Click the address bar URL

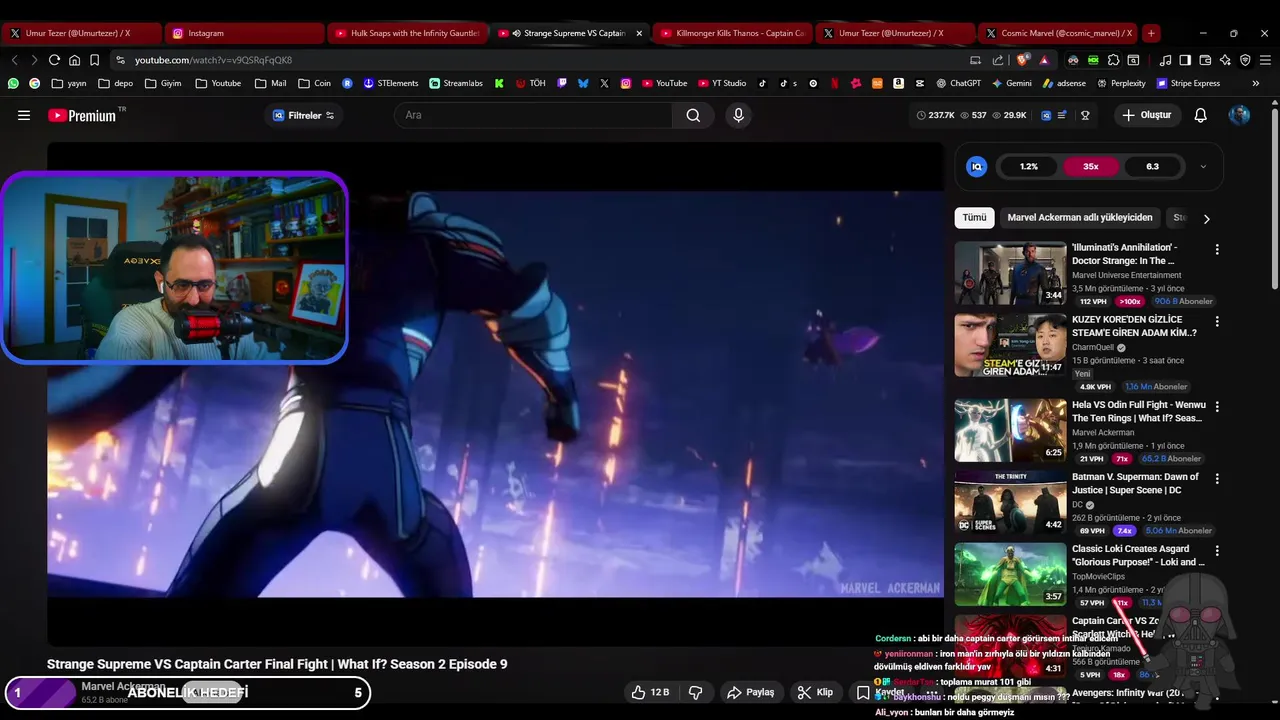[213, 60]
